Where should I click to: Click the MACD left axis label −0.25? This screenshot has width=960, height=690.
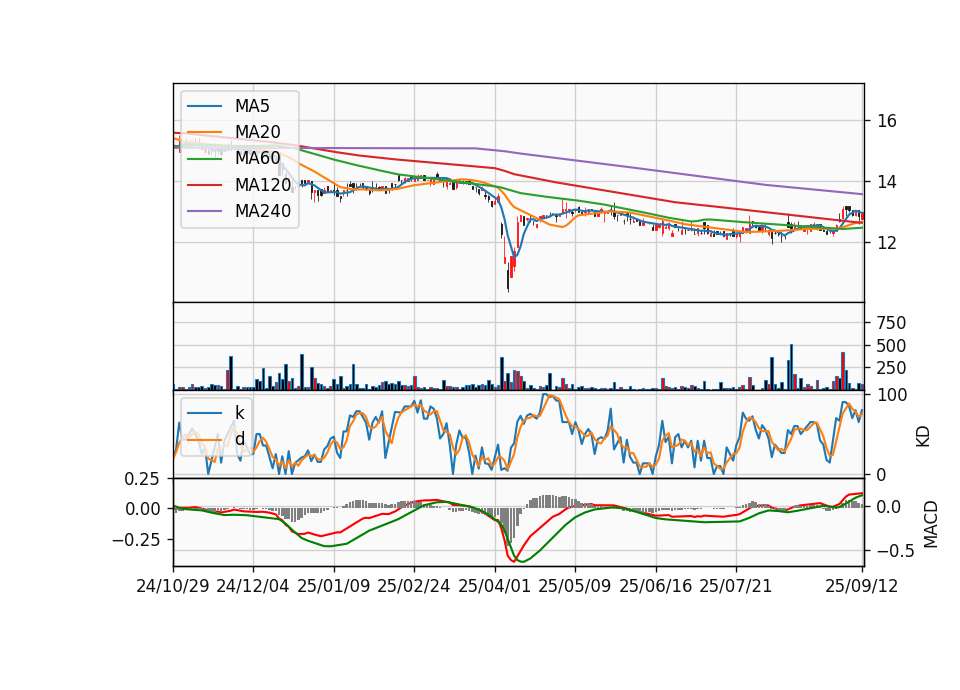pos(136,540)
